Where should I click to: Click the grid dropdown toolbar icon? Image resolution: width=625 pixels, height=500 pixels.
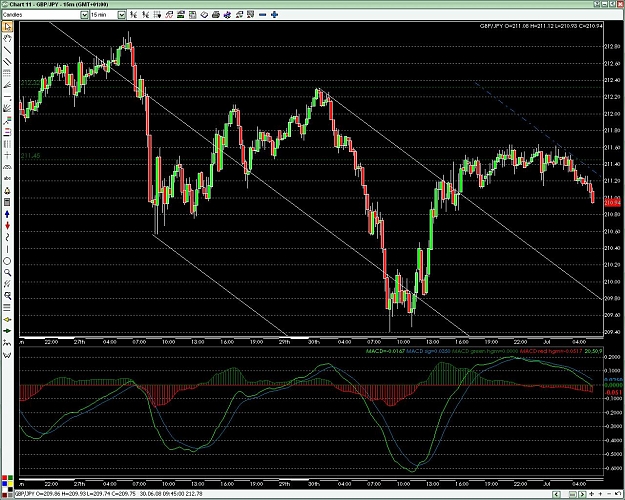point(157,15)
